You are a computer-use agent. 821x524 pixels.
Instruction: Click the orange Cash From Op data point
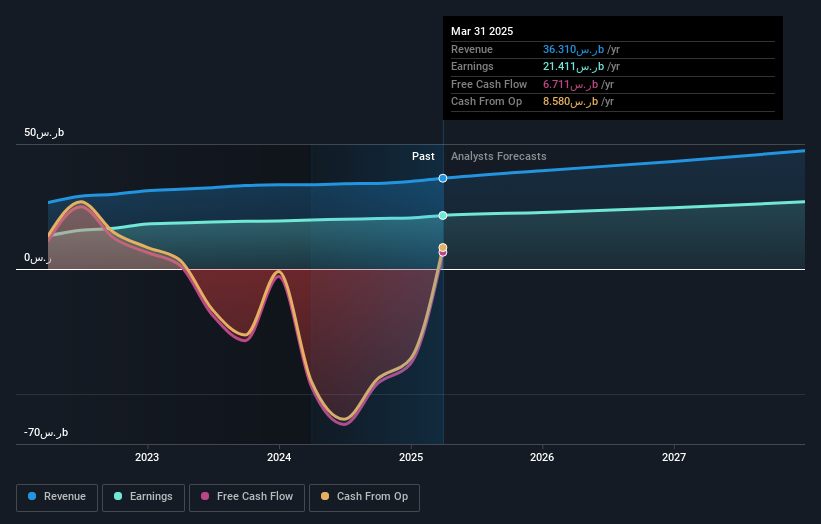[x=443, y=248]
